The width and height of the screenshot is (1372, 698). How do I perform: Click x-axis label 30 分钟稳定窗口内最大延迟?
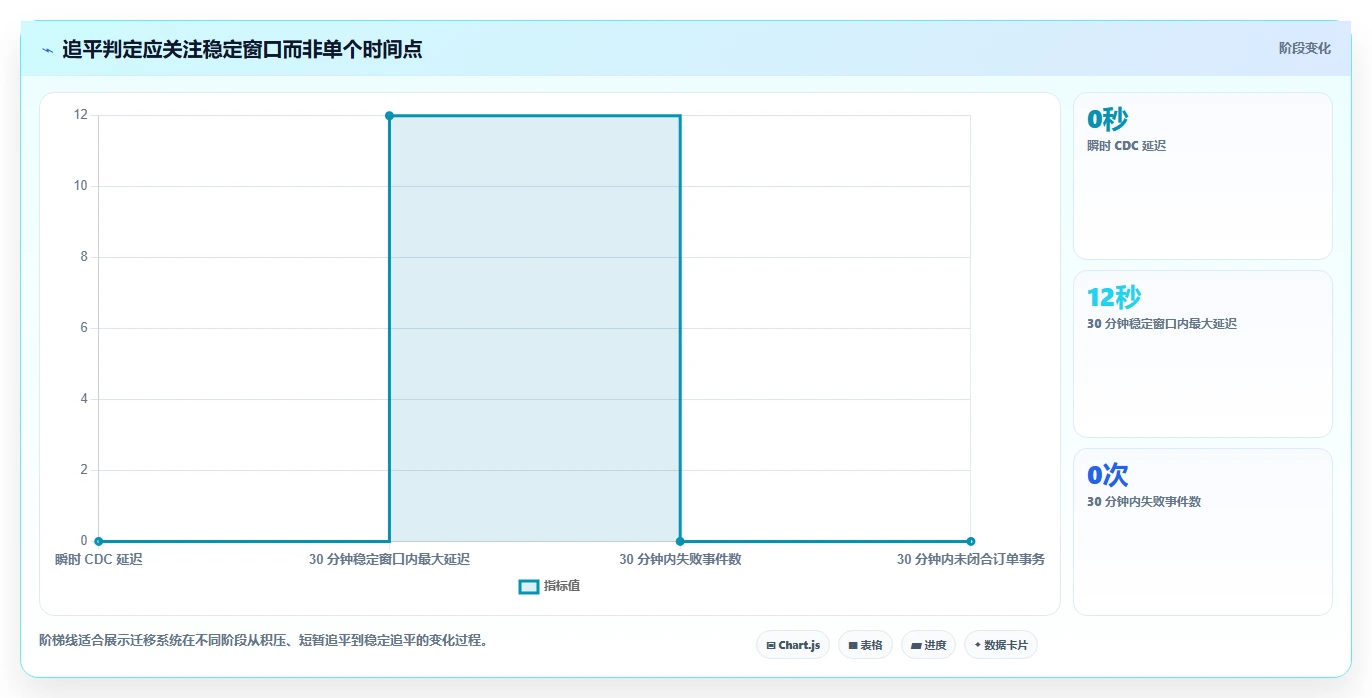click(x=389, y=559)
